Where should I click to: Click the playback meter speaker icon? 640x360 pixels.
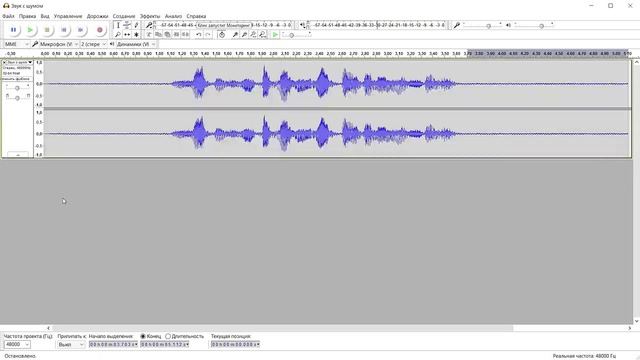302,25
